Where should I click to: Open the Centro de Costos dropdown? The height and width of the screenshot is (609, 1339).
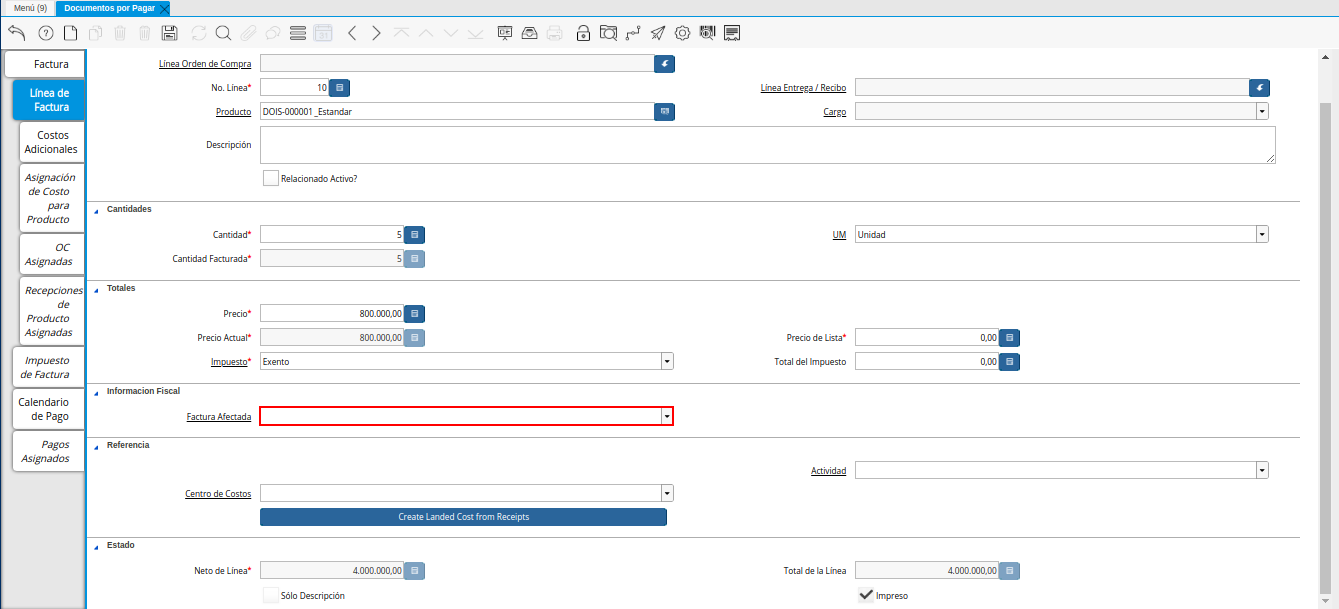[x=667, y=494]
